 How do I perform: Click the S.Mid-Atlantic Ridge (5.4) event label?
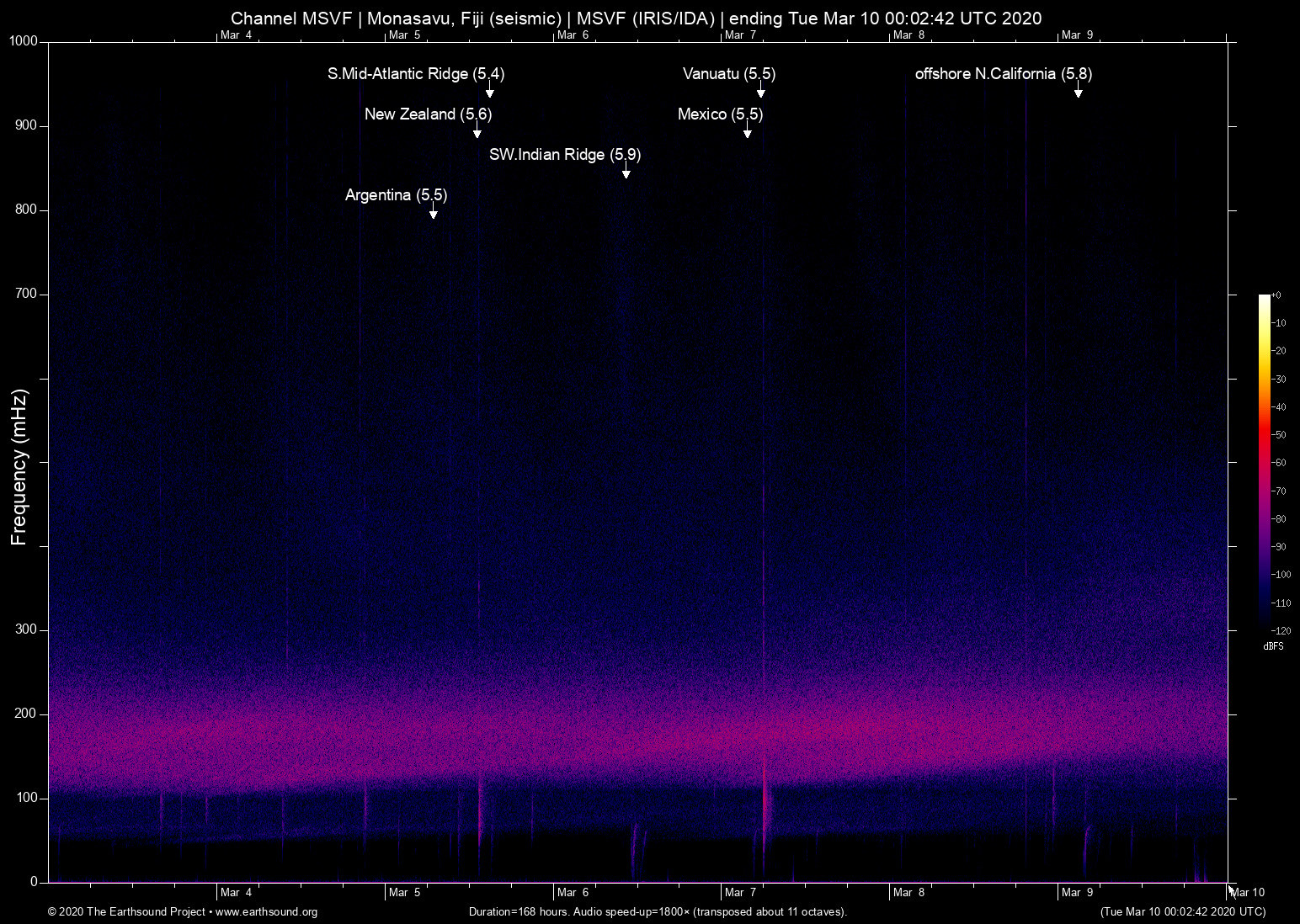point(416,74)
